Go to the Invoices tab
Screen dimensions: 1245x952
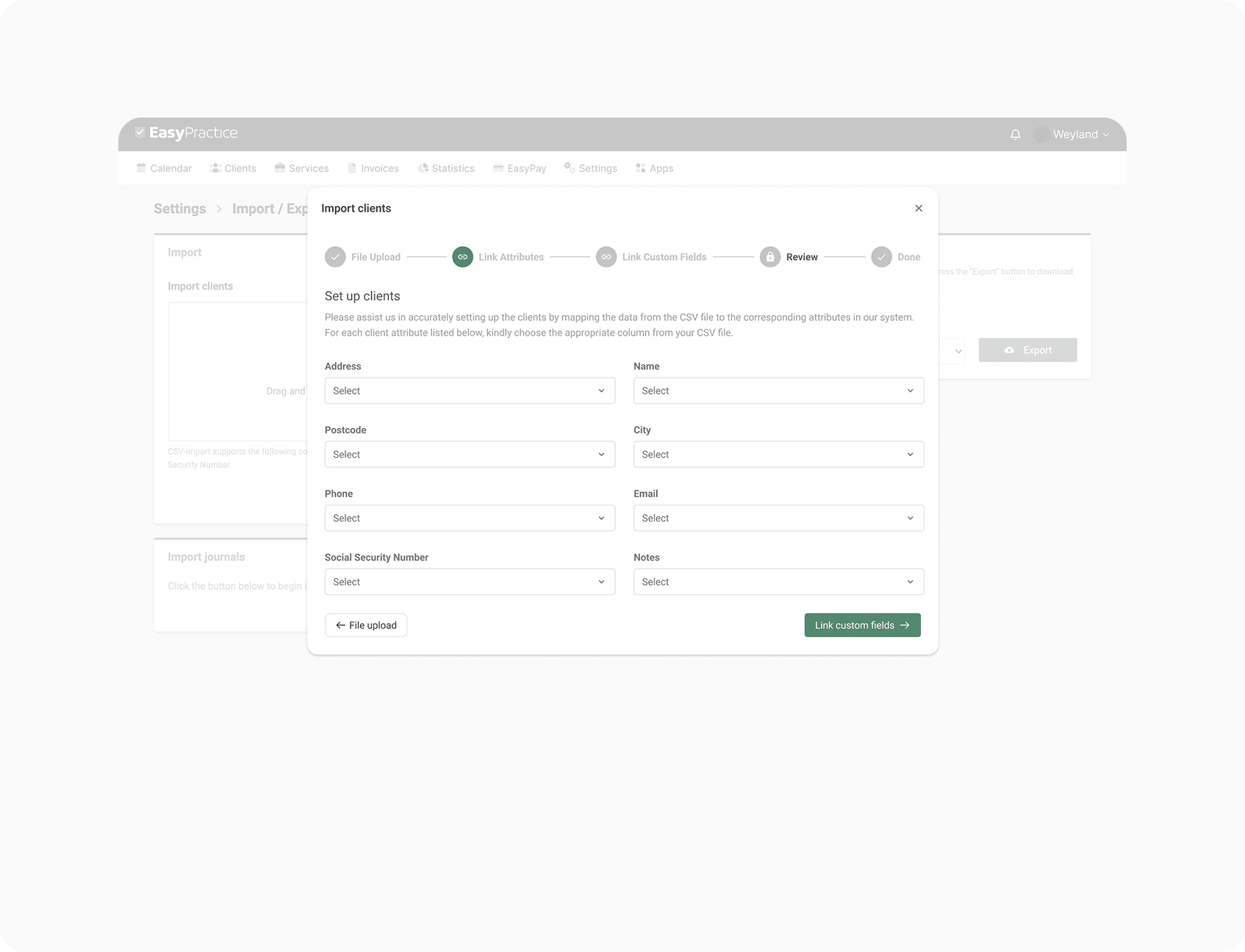tap(373, 168)
